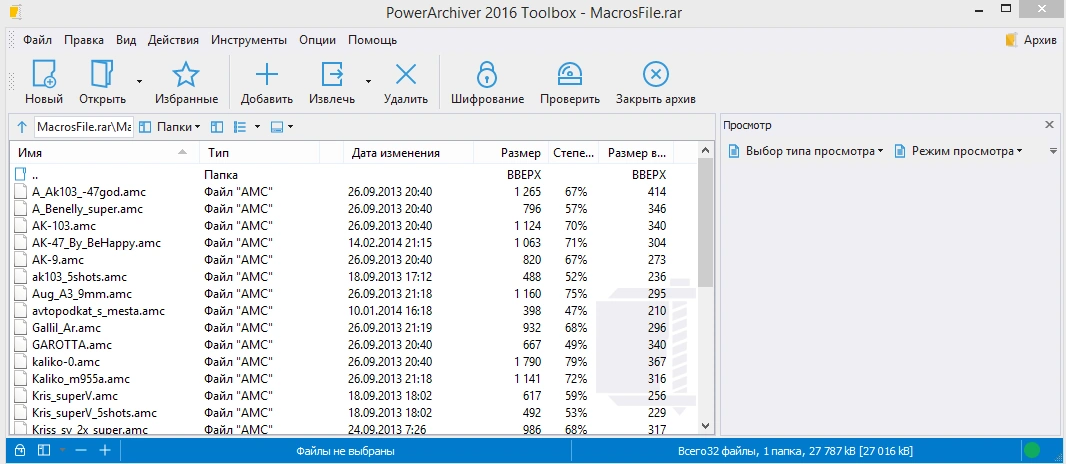The width and height of the screenshot is (1066, 464).
Task: Click the green status indicator circle
Action: (1032, 450)
